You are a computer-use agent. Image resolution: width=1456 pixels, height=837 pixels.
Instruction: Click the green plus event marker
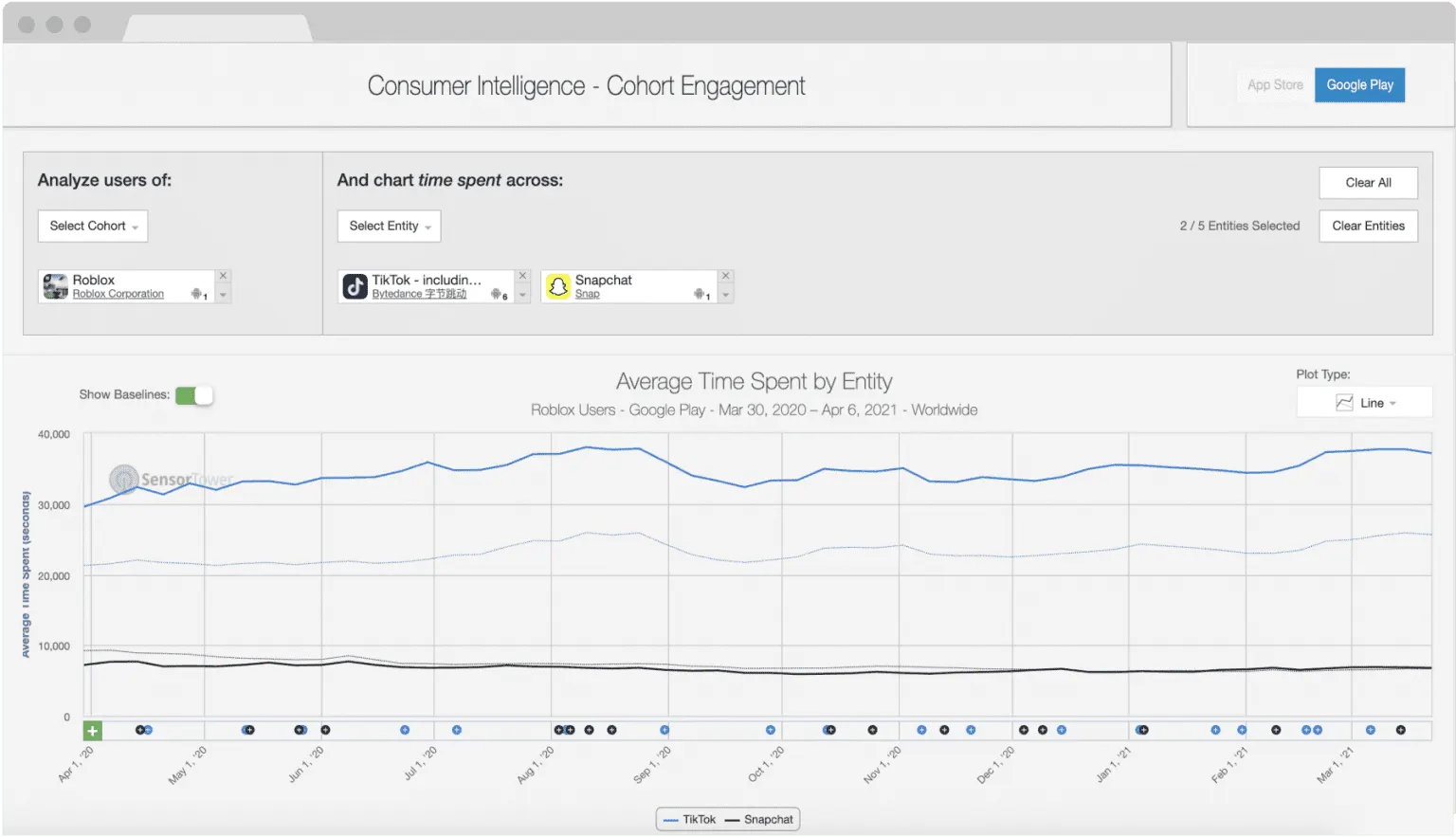click(x=92, y=731)
